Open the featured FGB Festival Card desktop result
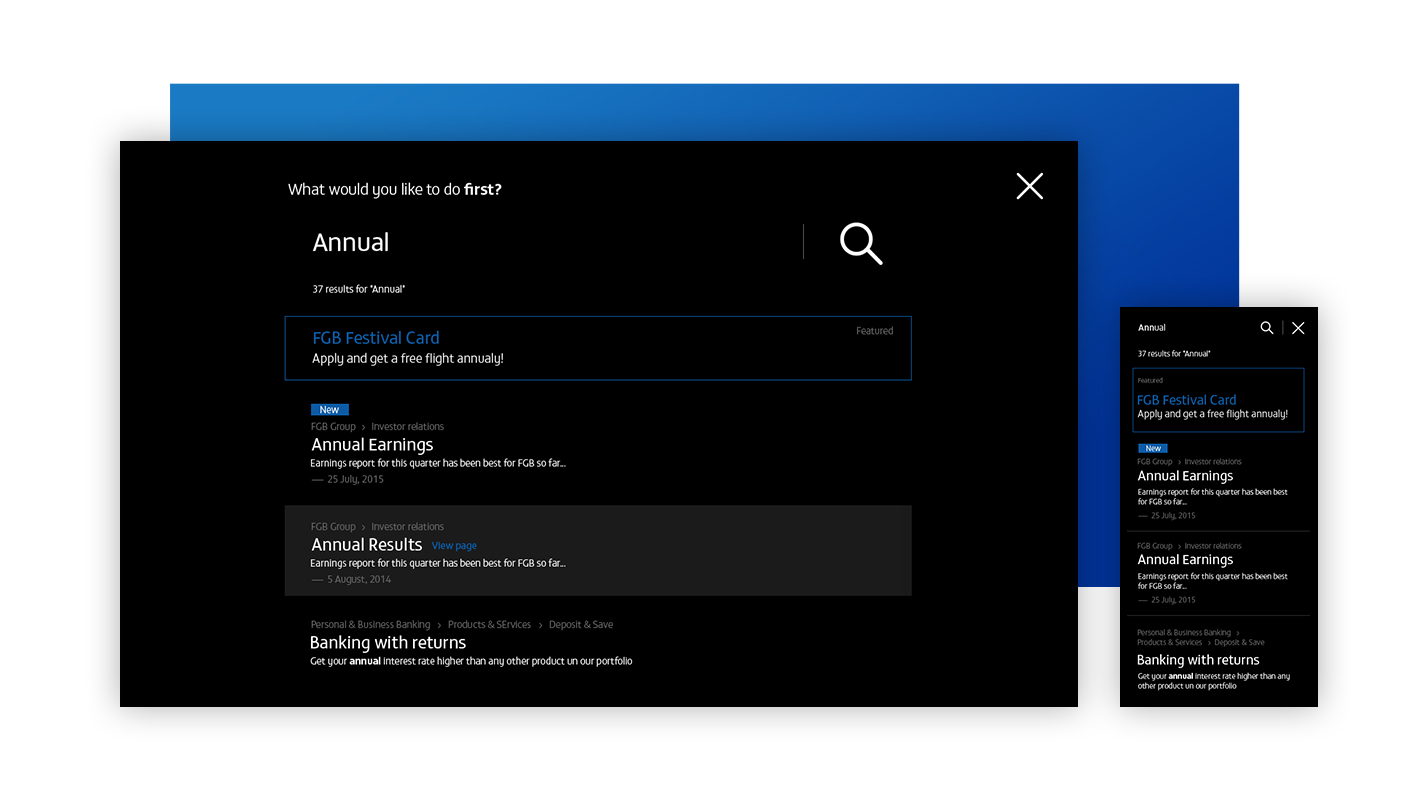1426x797 pixels. (376, 338)
